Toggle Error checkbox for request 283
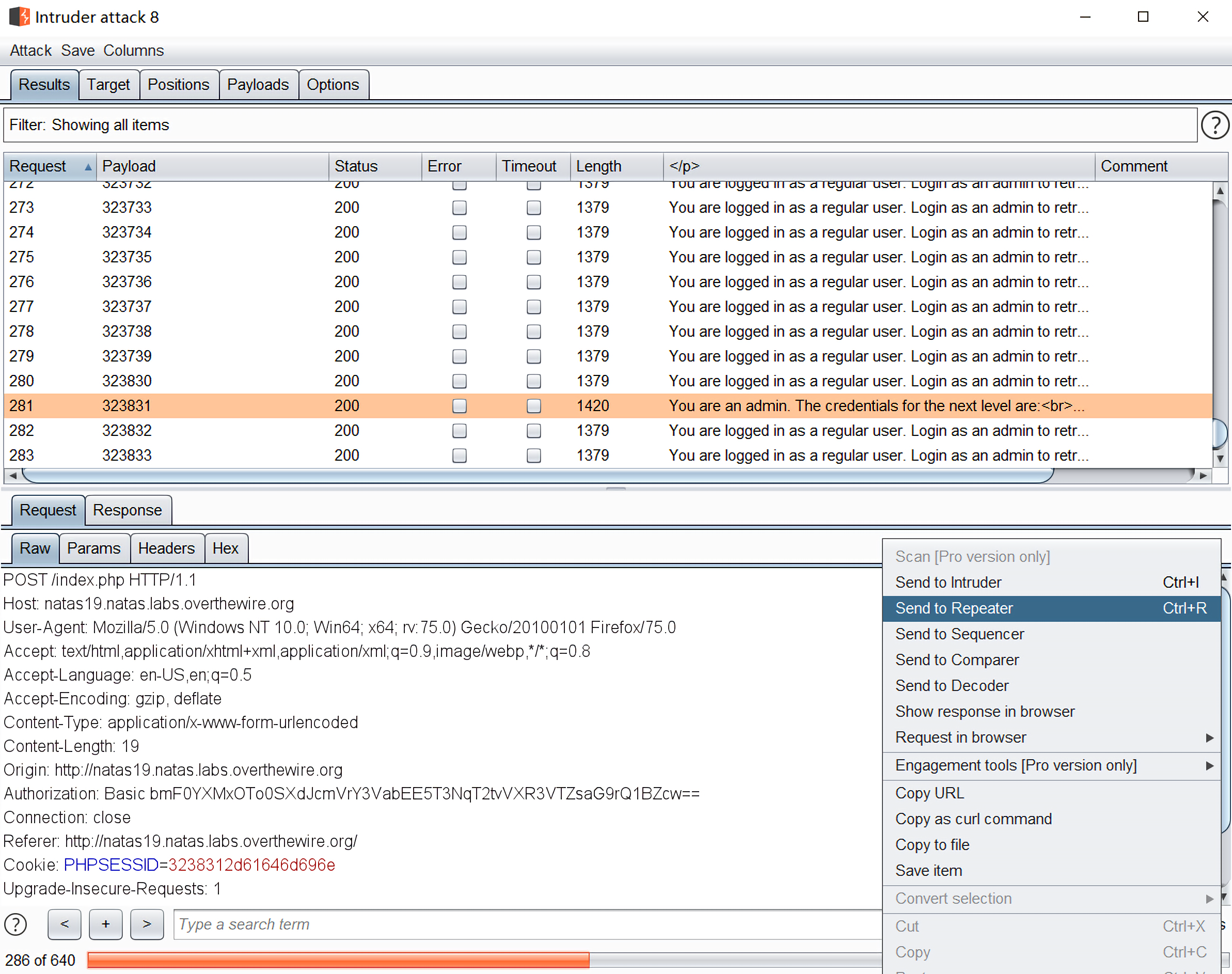 460,455
